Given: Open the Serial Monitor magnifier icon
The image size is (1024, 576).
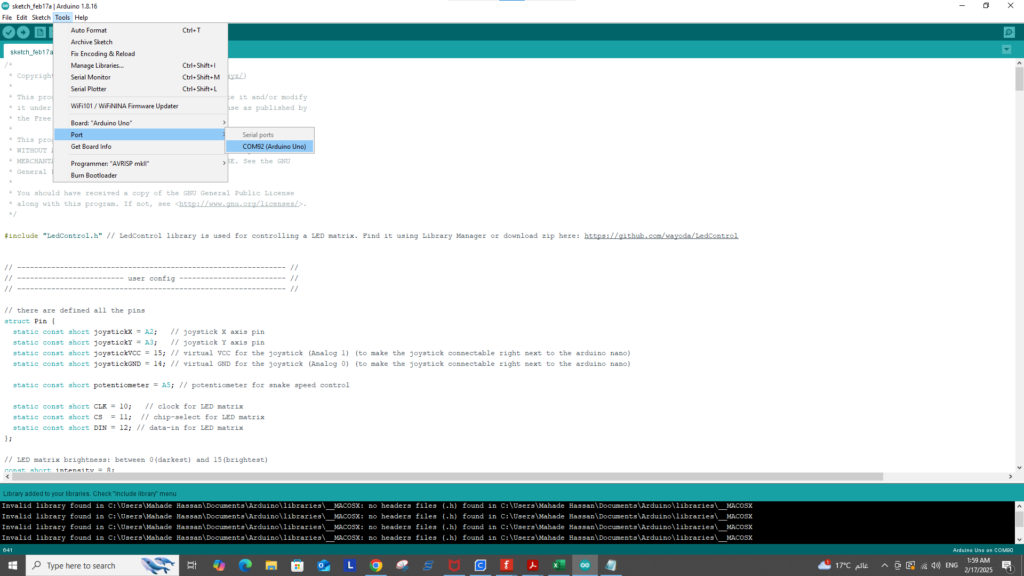Looking at the screenshot, I should point(1009,32).
